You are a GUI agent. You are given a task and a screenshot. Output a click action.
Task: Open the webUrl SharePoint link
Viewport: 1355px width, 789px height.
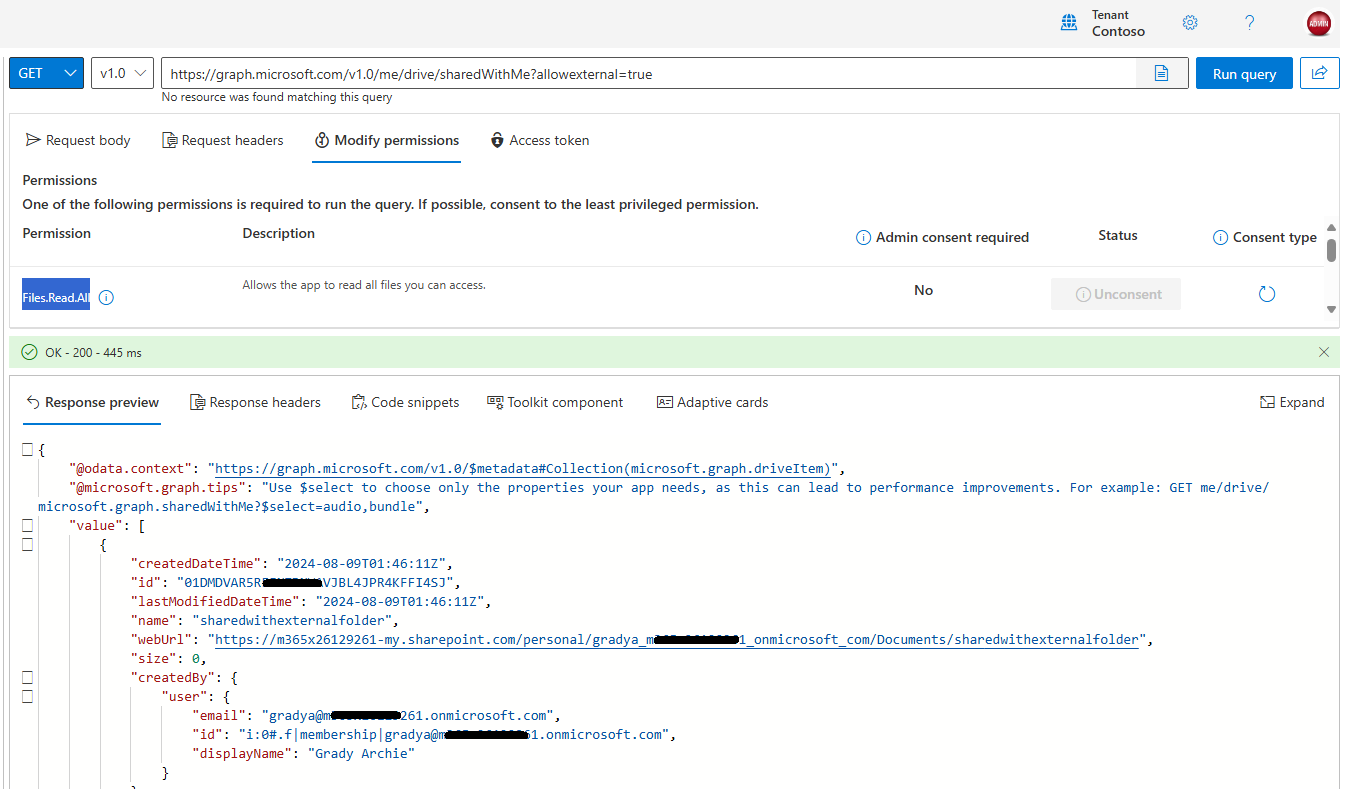pos(677,639)
